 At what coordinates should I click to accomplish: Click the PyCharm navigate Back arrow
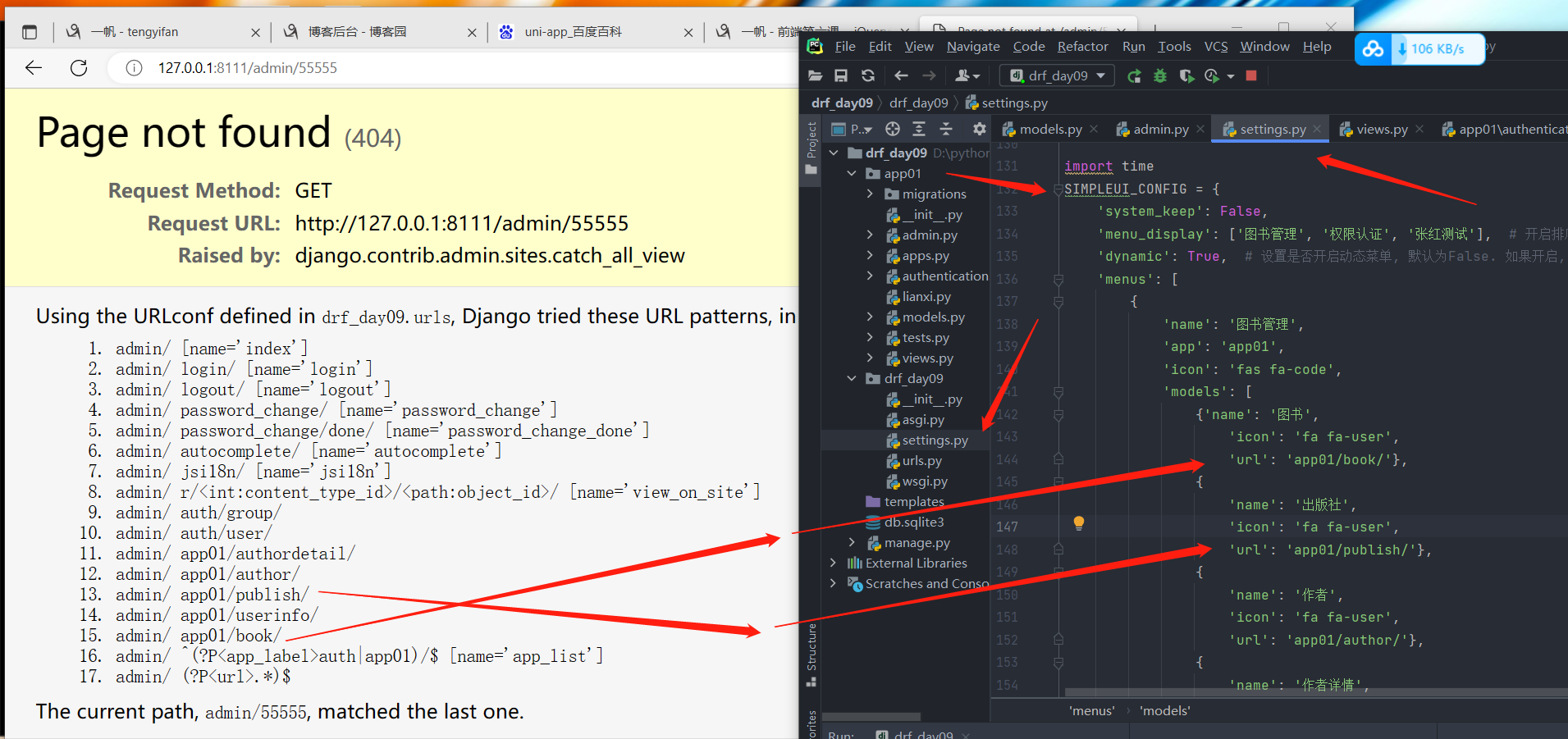901,76
